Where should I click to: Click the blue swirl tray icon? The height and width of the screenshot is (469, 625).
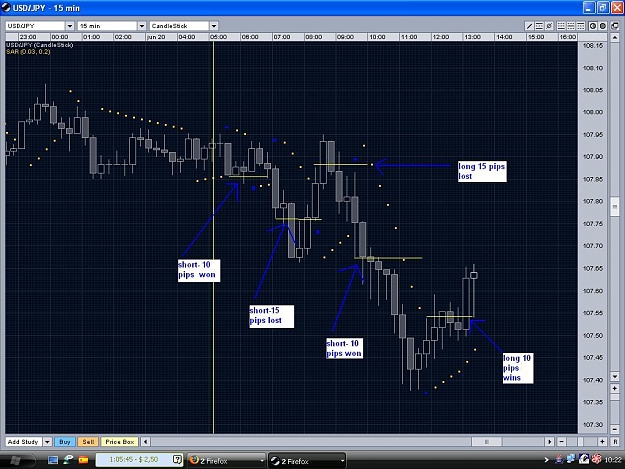coord(584,459)
